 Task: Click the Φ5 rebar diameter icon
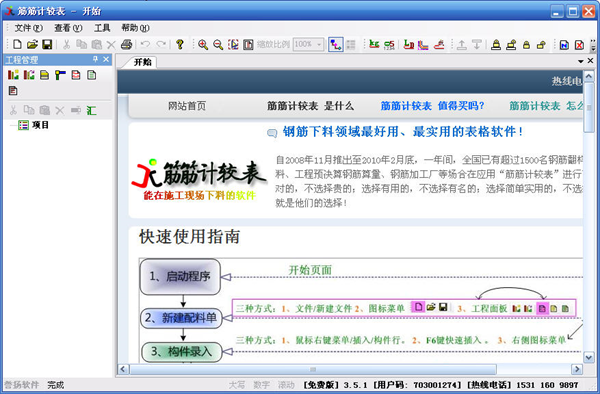[389, 45]
